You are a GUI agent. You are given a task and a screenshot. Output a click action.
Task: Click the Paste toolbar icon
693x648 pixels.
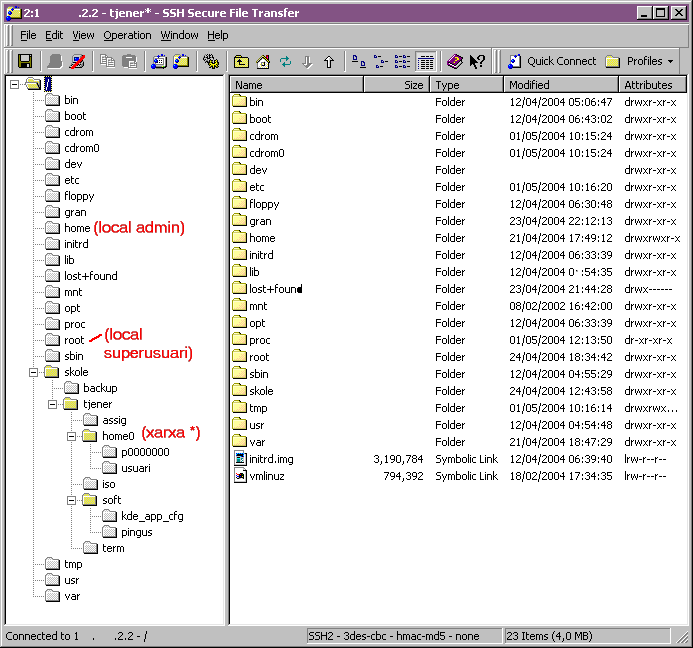(x=129, y=61)
